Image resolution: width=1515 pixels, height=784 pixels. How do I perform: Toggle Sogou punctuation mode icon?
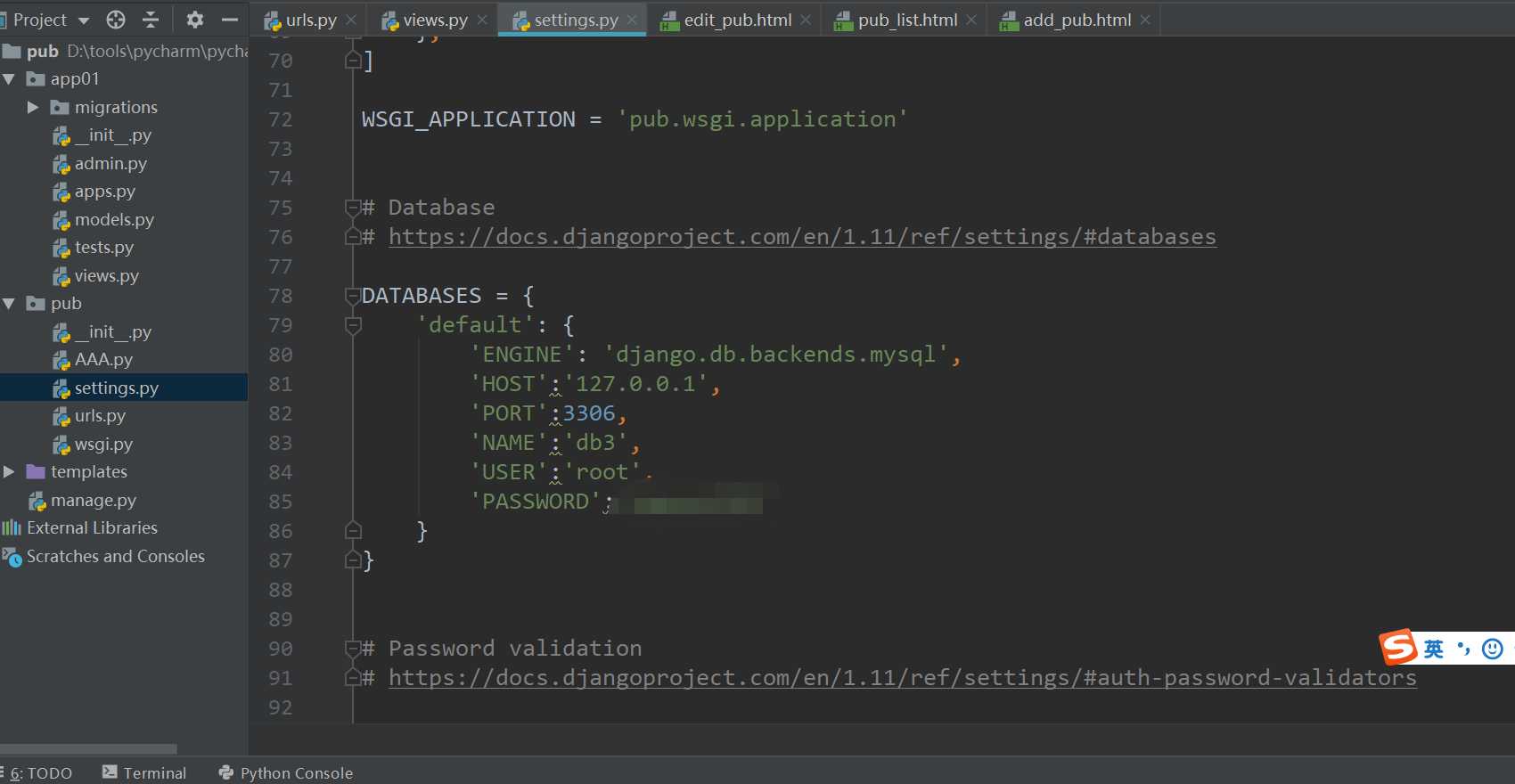click(x=1463, y=649)
